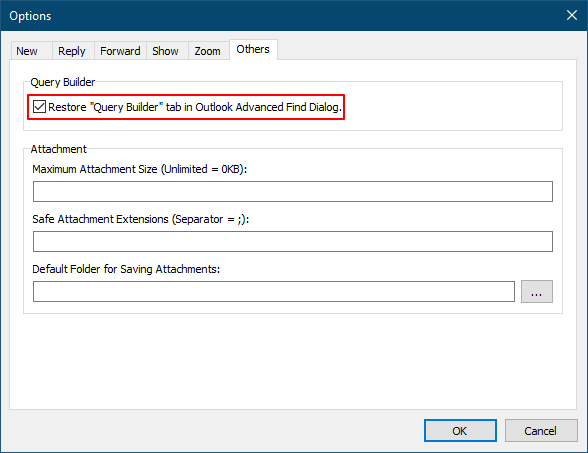Click into the Safe Attachment Extensions field

292,242
